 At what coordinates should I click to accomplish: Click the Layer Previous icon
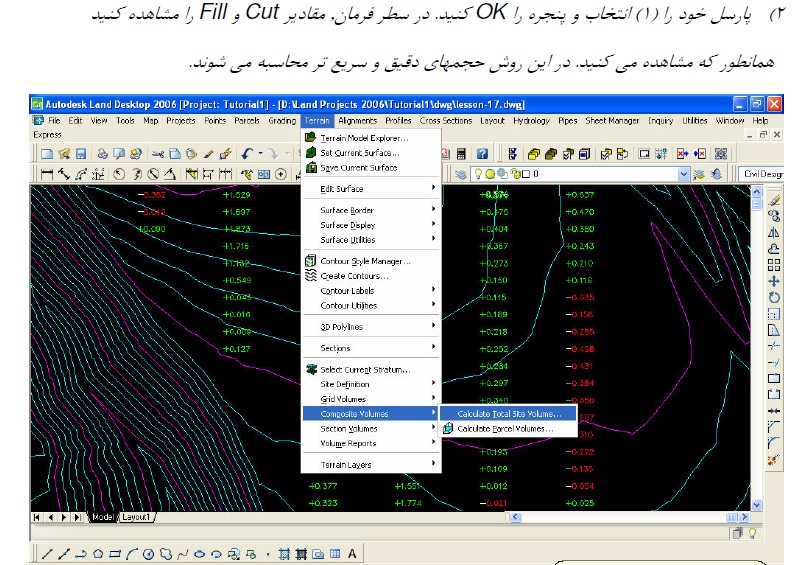716,174
